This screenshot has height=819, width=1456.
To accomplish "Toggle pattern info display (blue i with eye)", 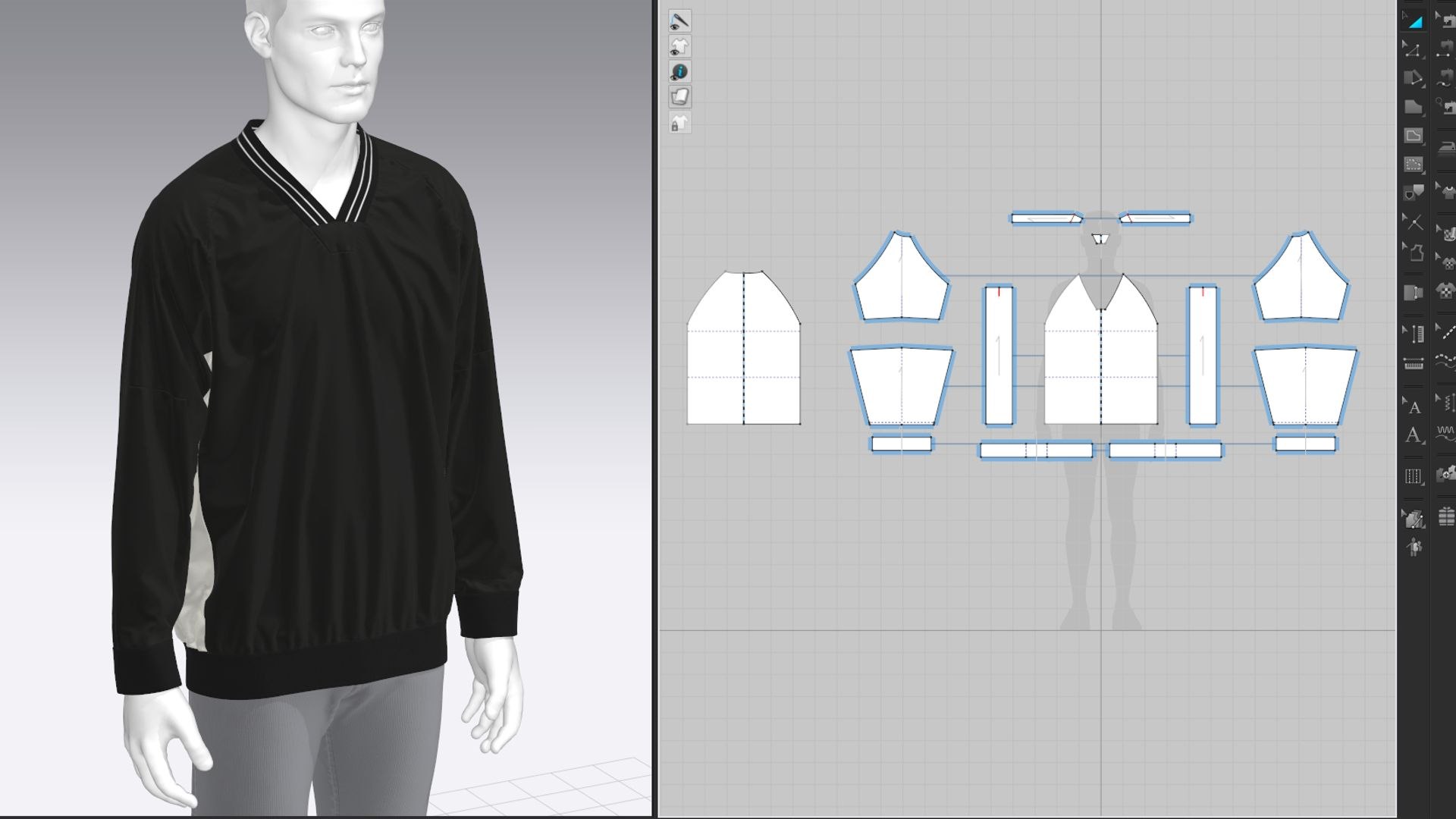I will point(679,72).
